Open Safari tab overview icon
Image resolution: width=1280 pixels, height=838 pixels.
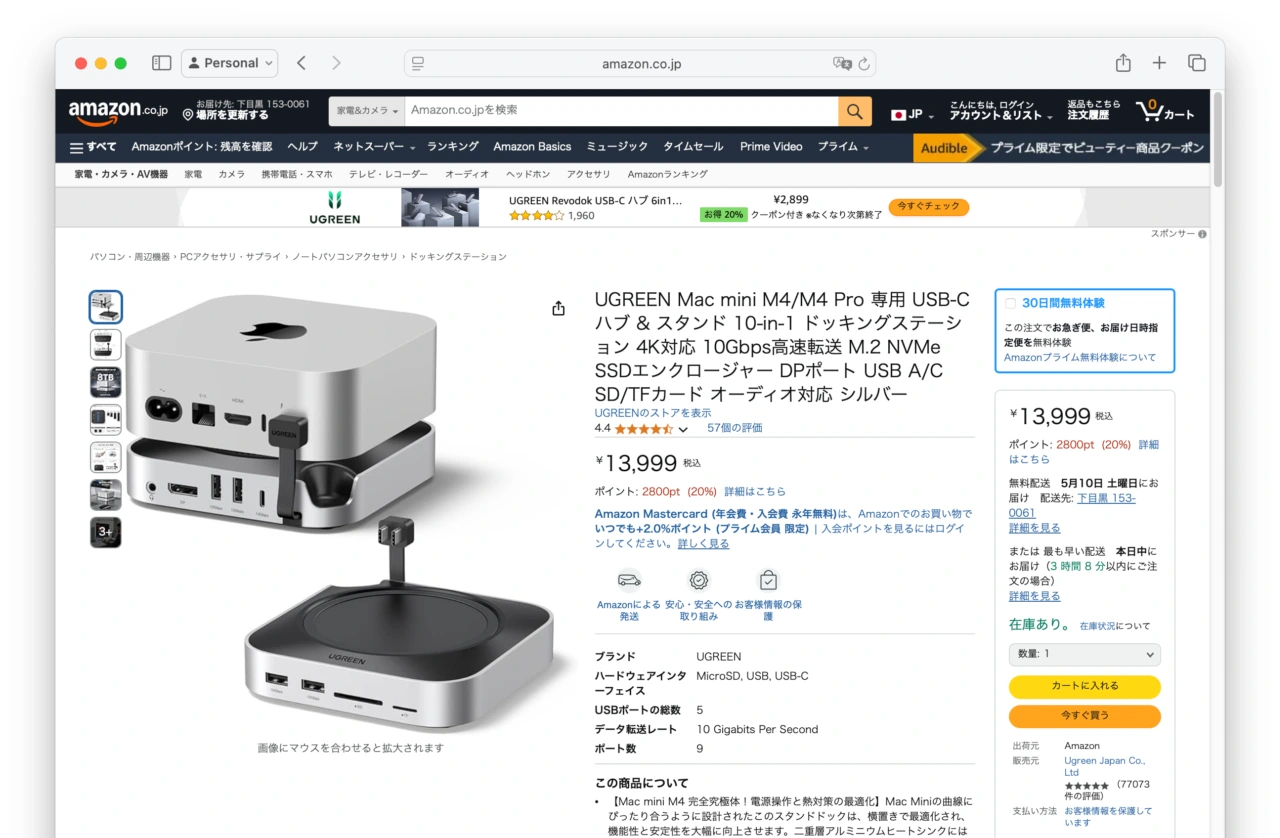click(x=1196, y=63)
